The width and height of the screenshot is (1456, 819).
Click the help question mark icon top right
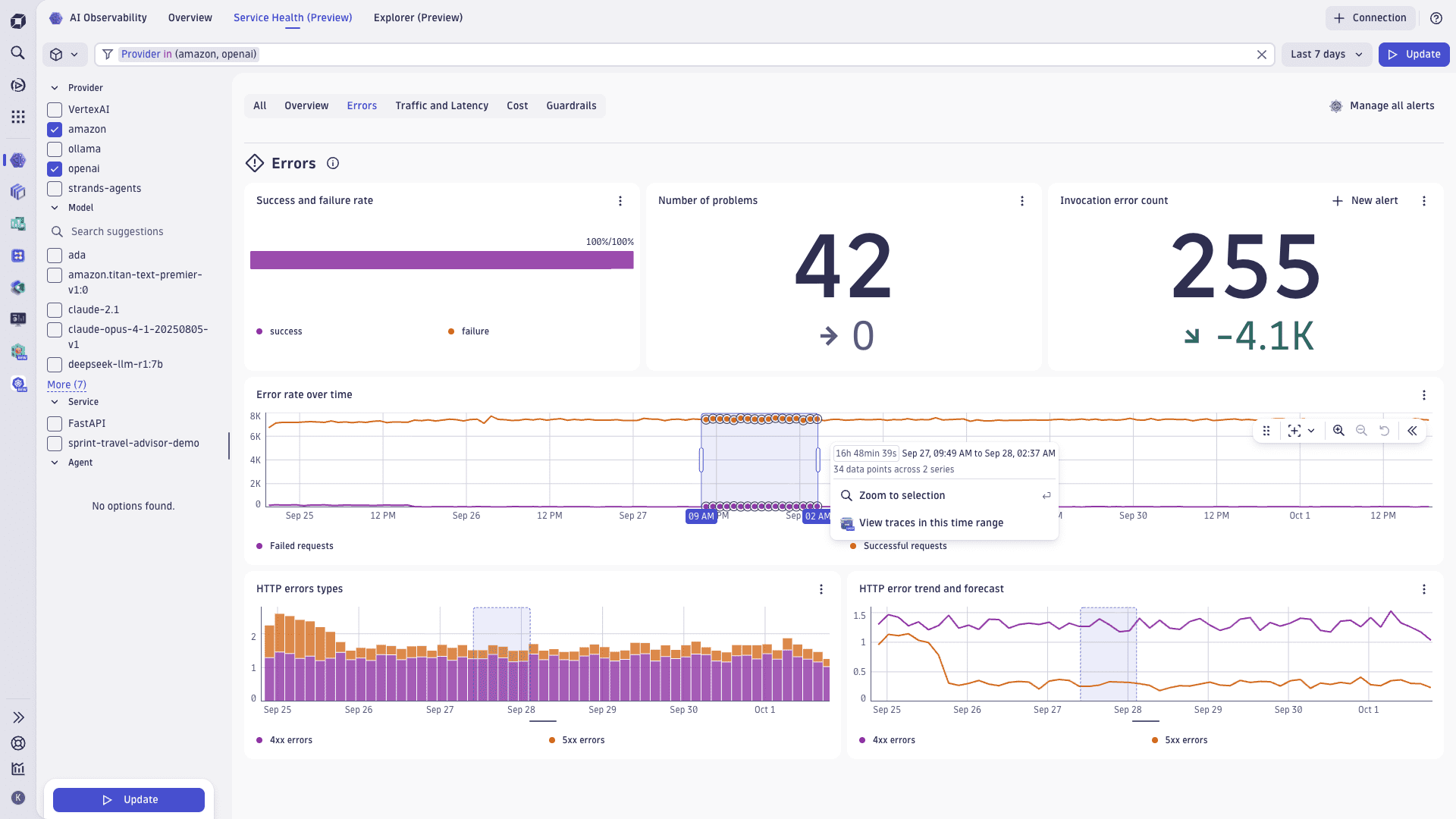[x=1436, y=17]
